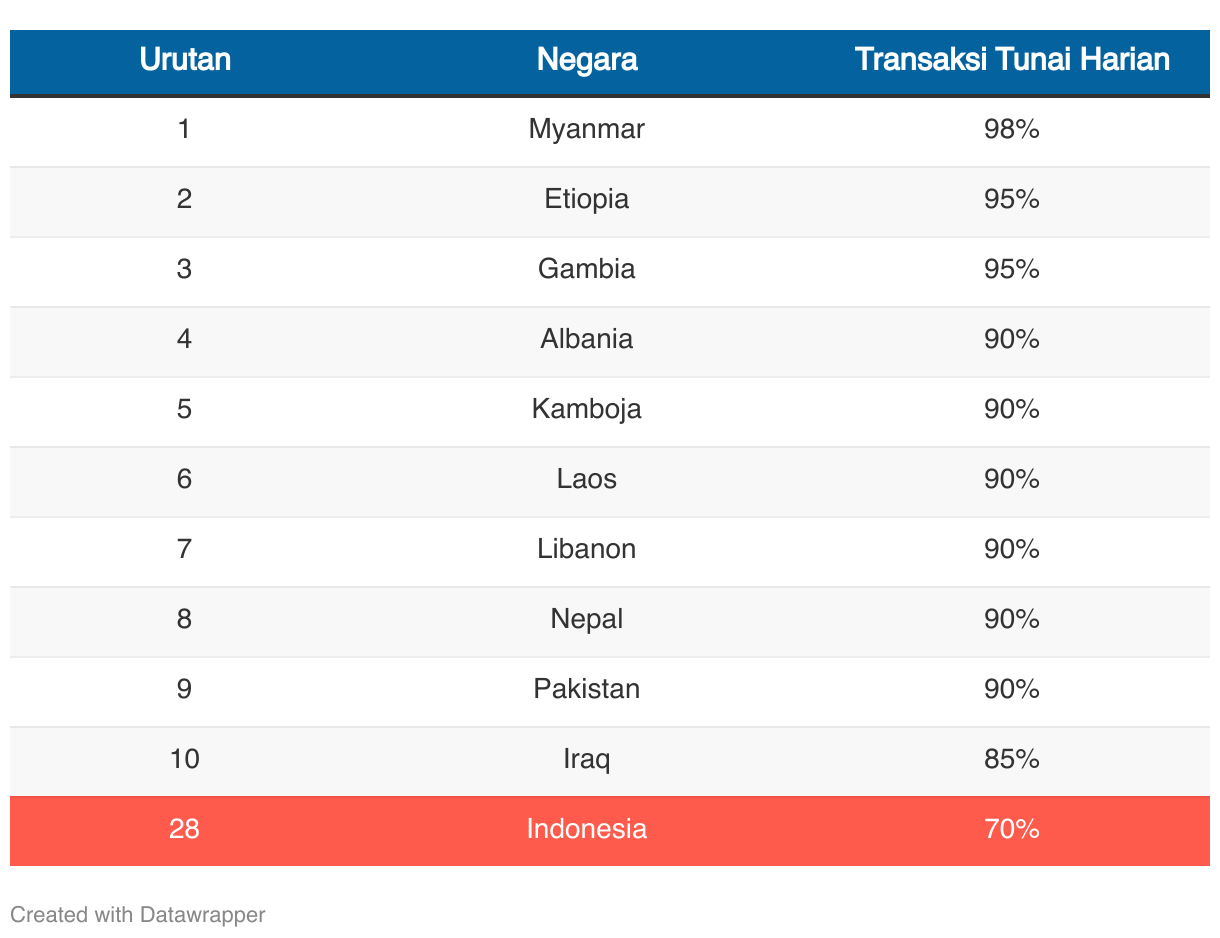Click the Etiopia row name
Screen dimensions: 1220x938
coord(587,199)
